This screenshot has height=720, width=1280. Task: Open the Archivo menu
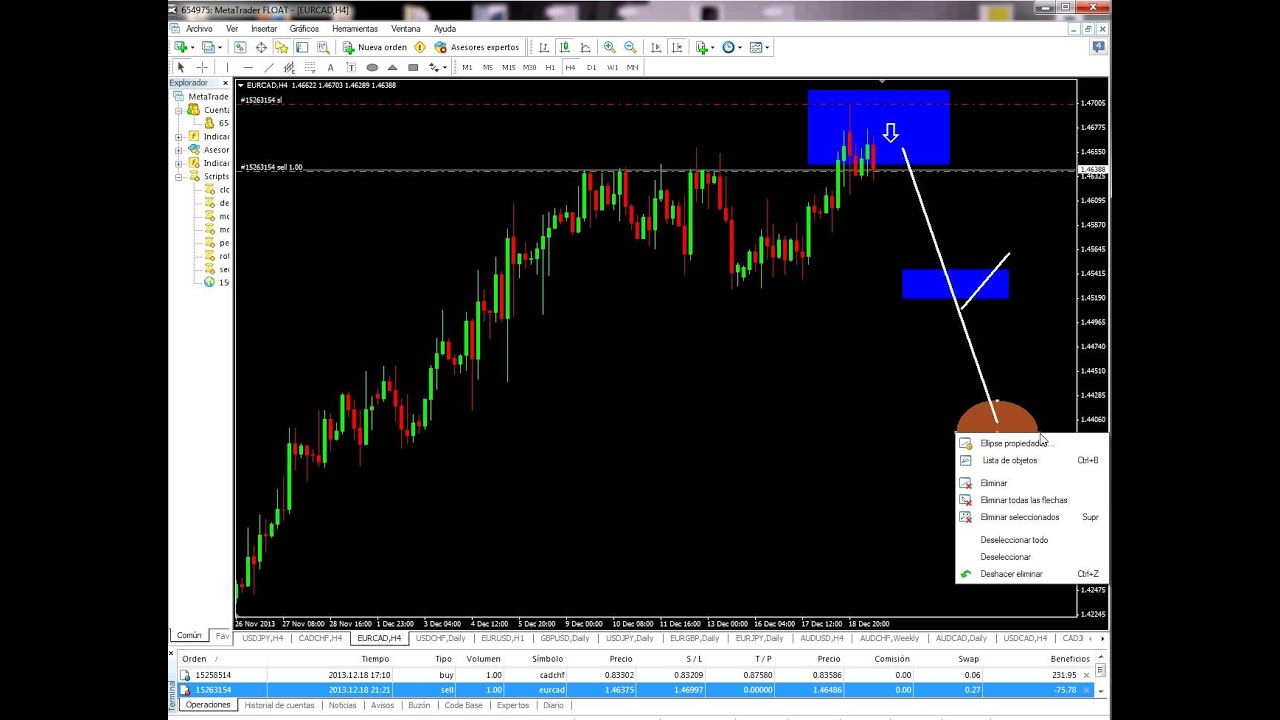click(x=199, y=29)
